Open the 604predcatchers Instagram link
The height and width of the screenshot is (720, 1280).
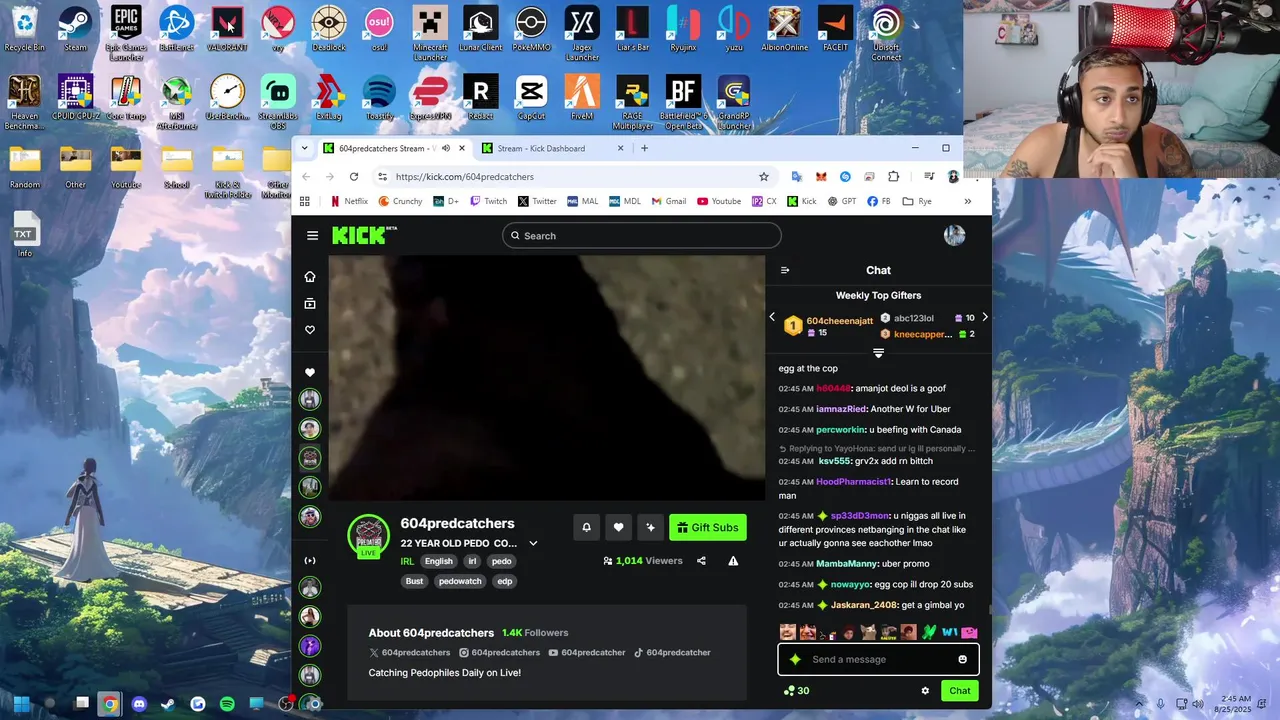point(500,653)
